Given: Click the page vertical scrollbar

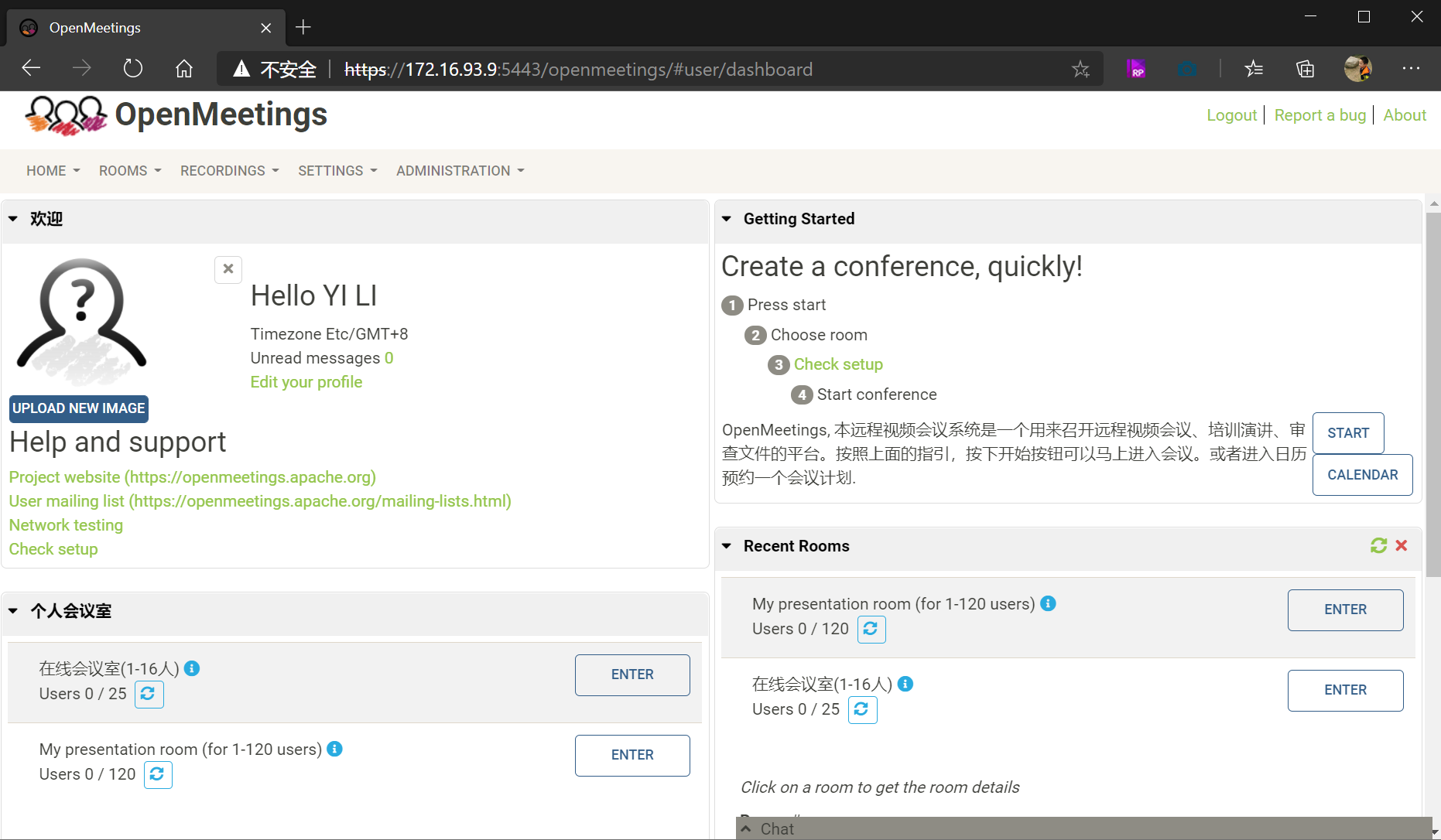Looking at the screenshot, I should (x=1433, y=394).
